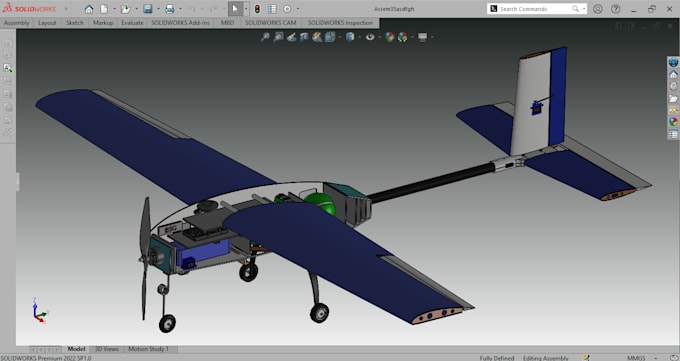Click the Home icon in the top toolbar
The image size is (680, 361).
pos(89,9)
